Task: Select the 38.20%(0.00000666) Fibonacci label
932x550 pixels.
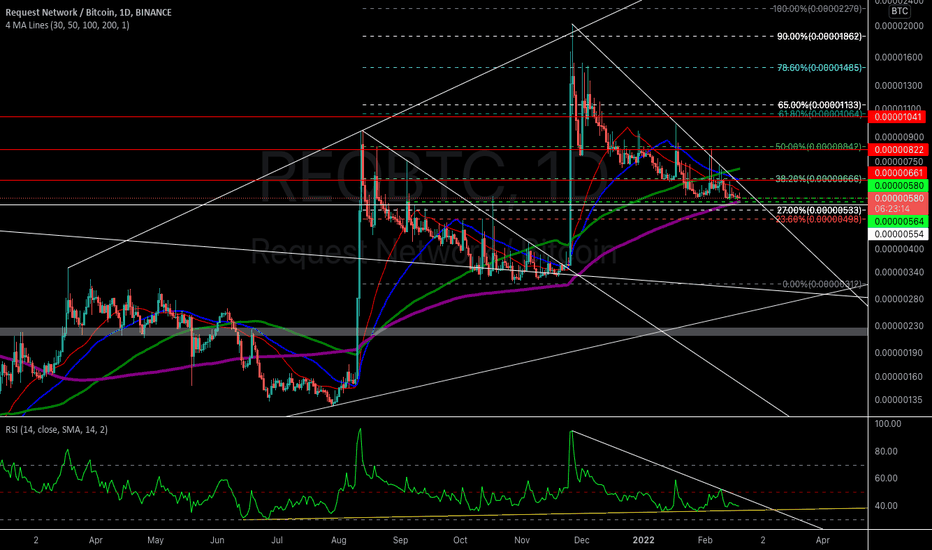Action: click(x=818, y=179)
